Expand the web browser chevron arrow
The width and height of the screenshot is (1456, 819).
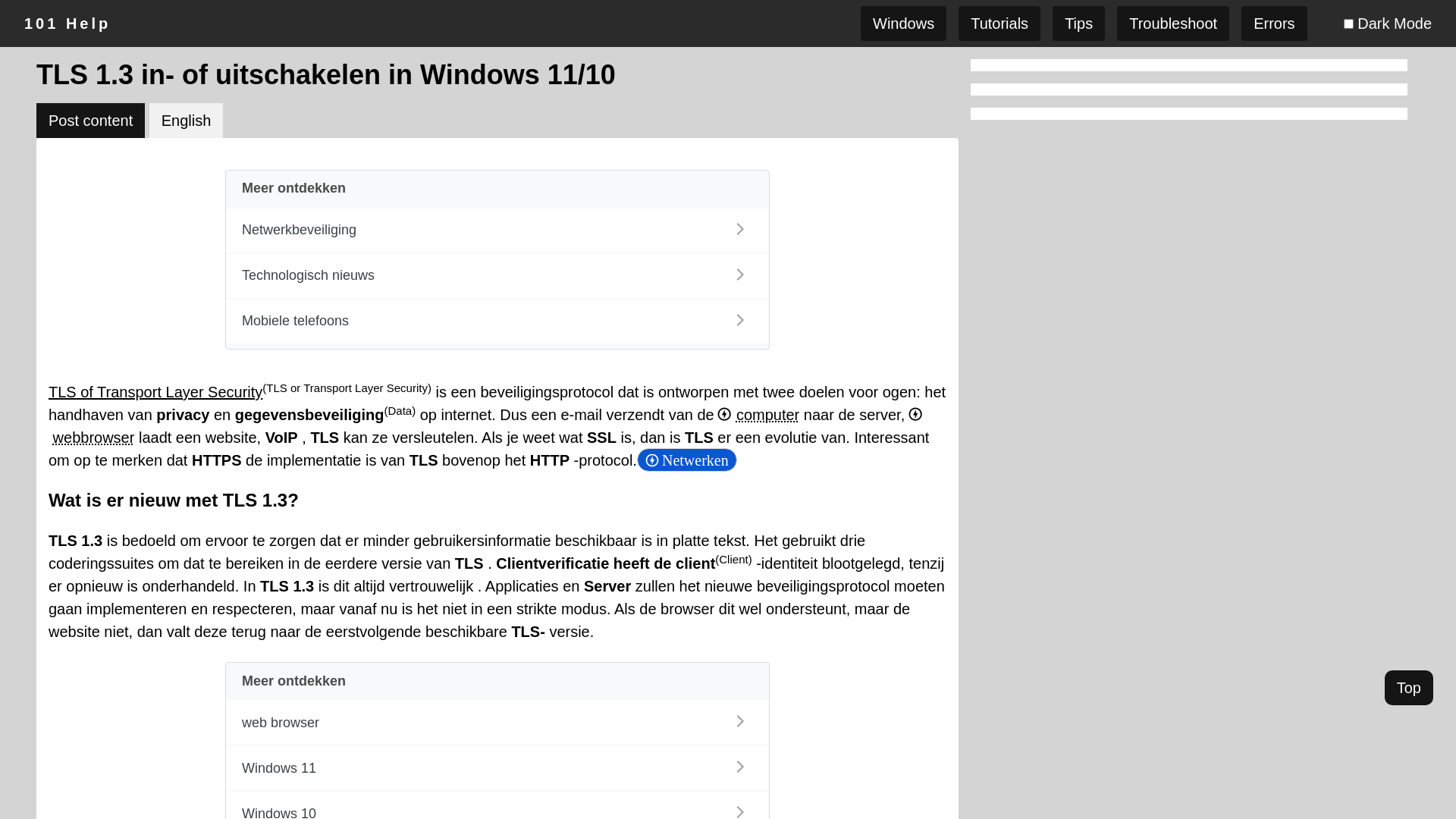click(x=740, y=721)
